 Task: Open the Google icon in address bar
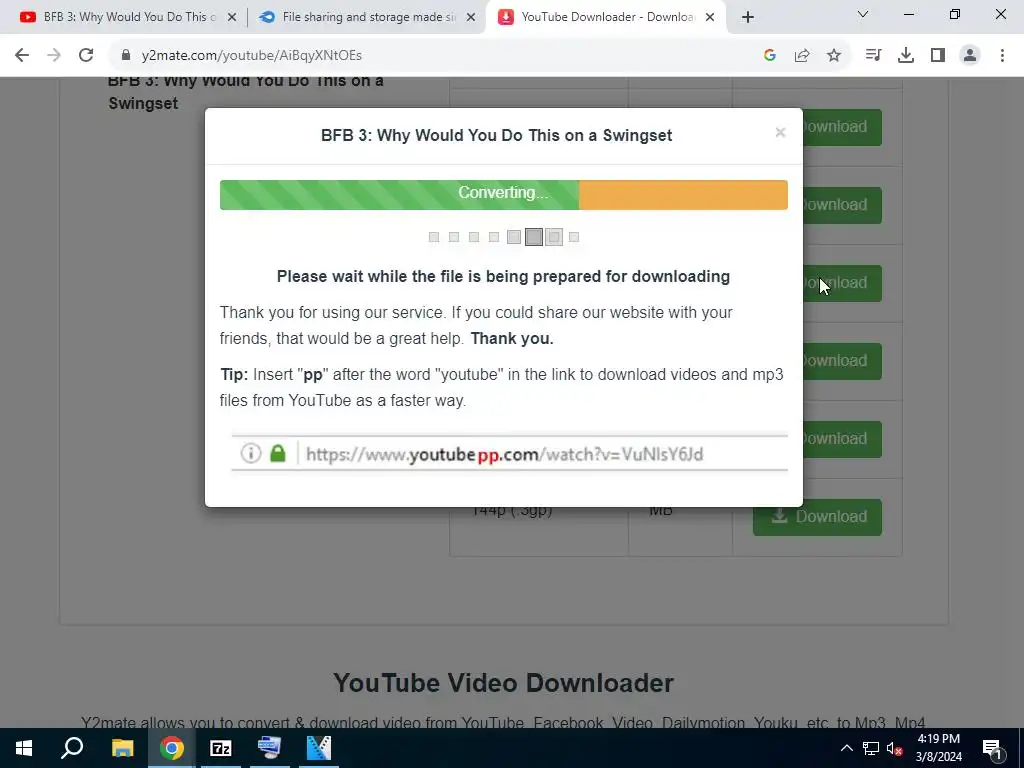tap(770, 56)
